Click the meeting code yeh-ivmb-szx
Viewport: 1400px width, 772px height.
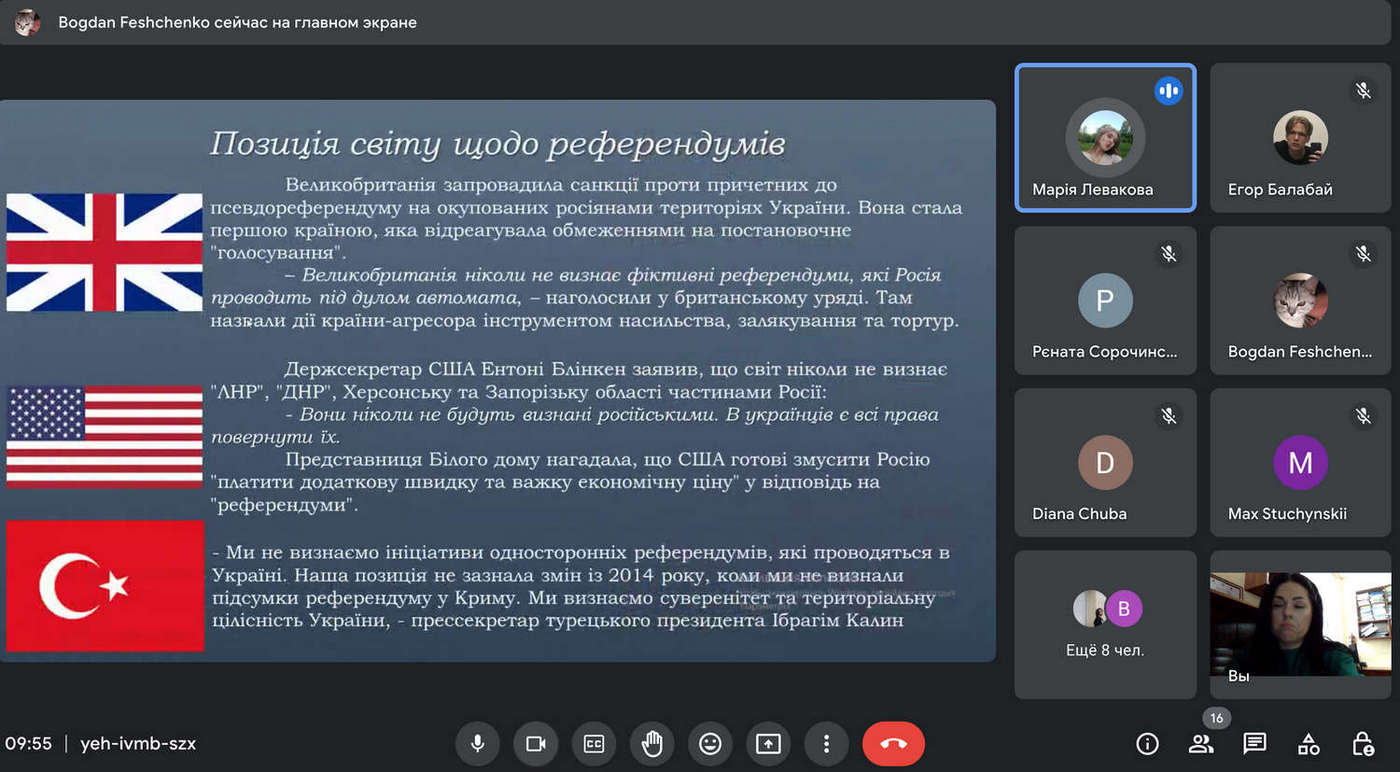[138, 744]
